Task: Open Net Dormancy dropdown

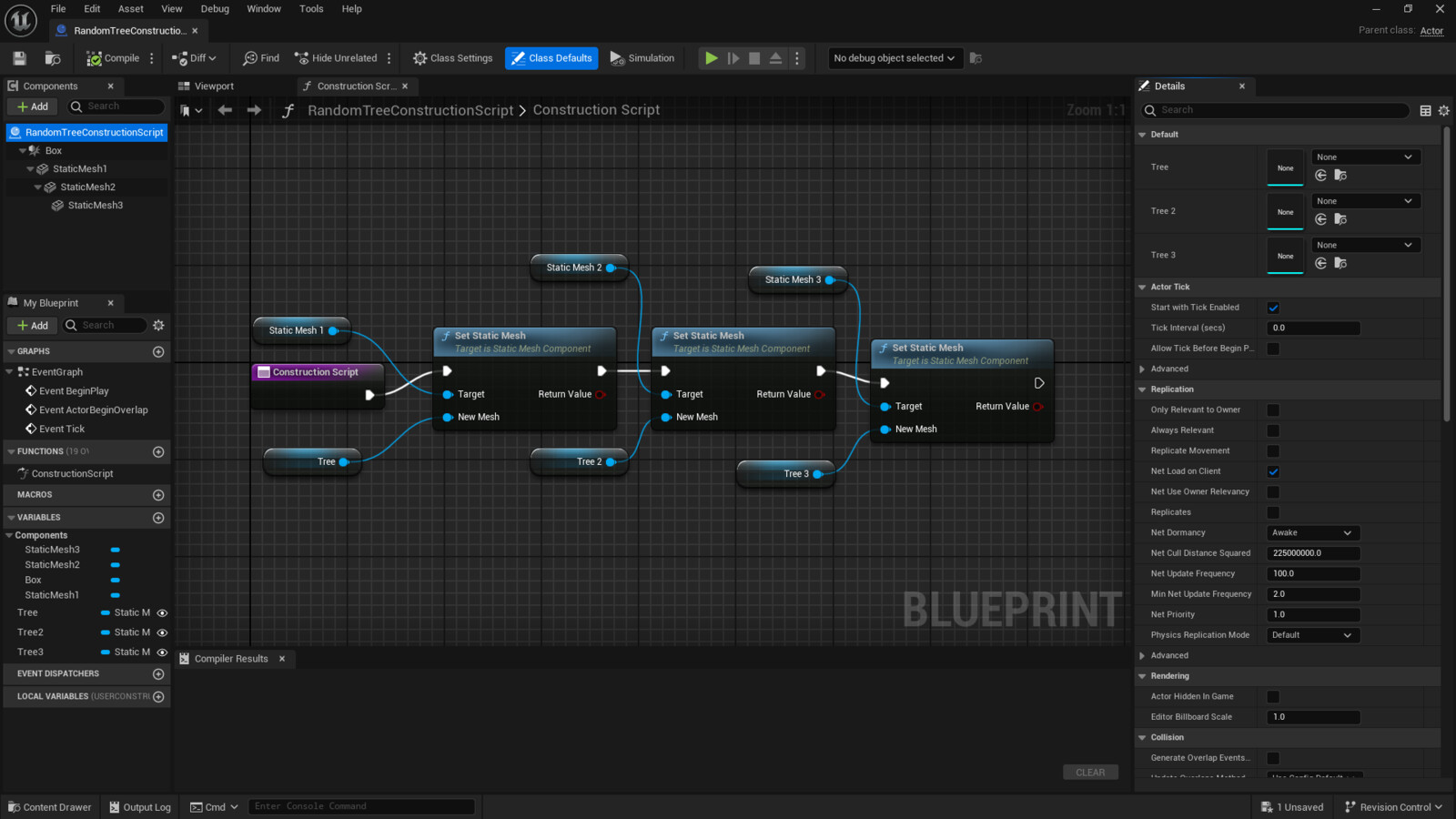Action: click(x=1313, y=533)
